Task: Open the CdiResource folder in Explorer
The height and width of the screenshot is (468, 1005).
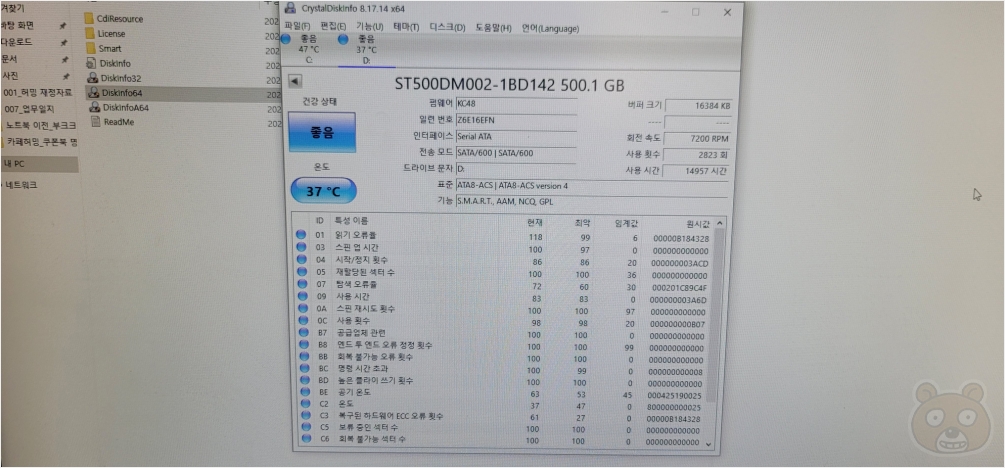Action: point(113,19)
